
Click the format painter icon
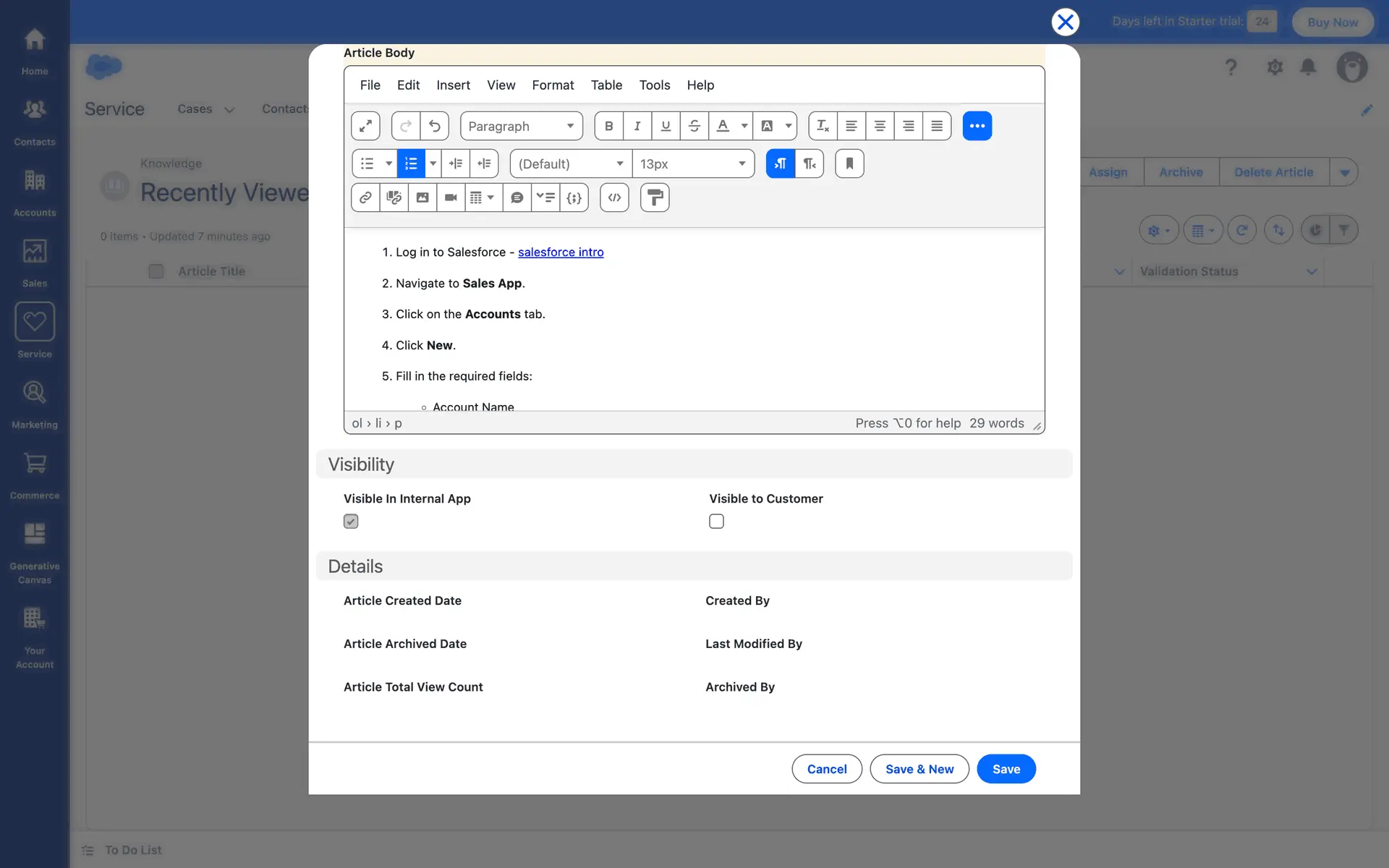coord(655,197)
